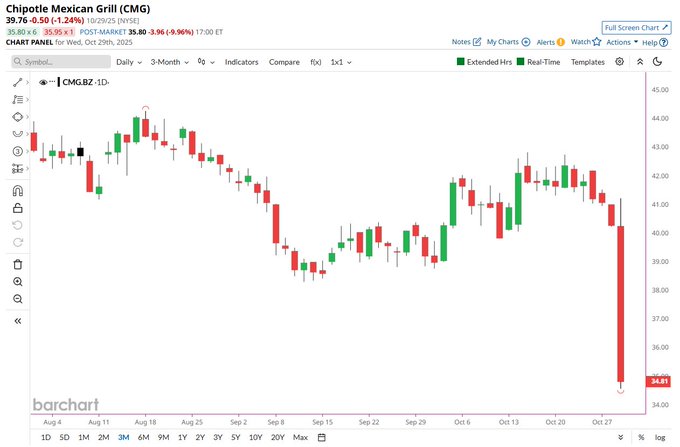
Task: Toggle the lock drawings padlock
Action: tap(17, 208)
